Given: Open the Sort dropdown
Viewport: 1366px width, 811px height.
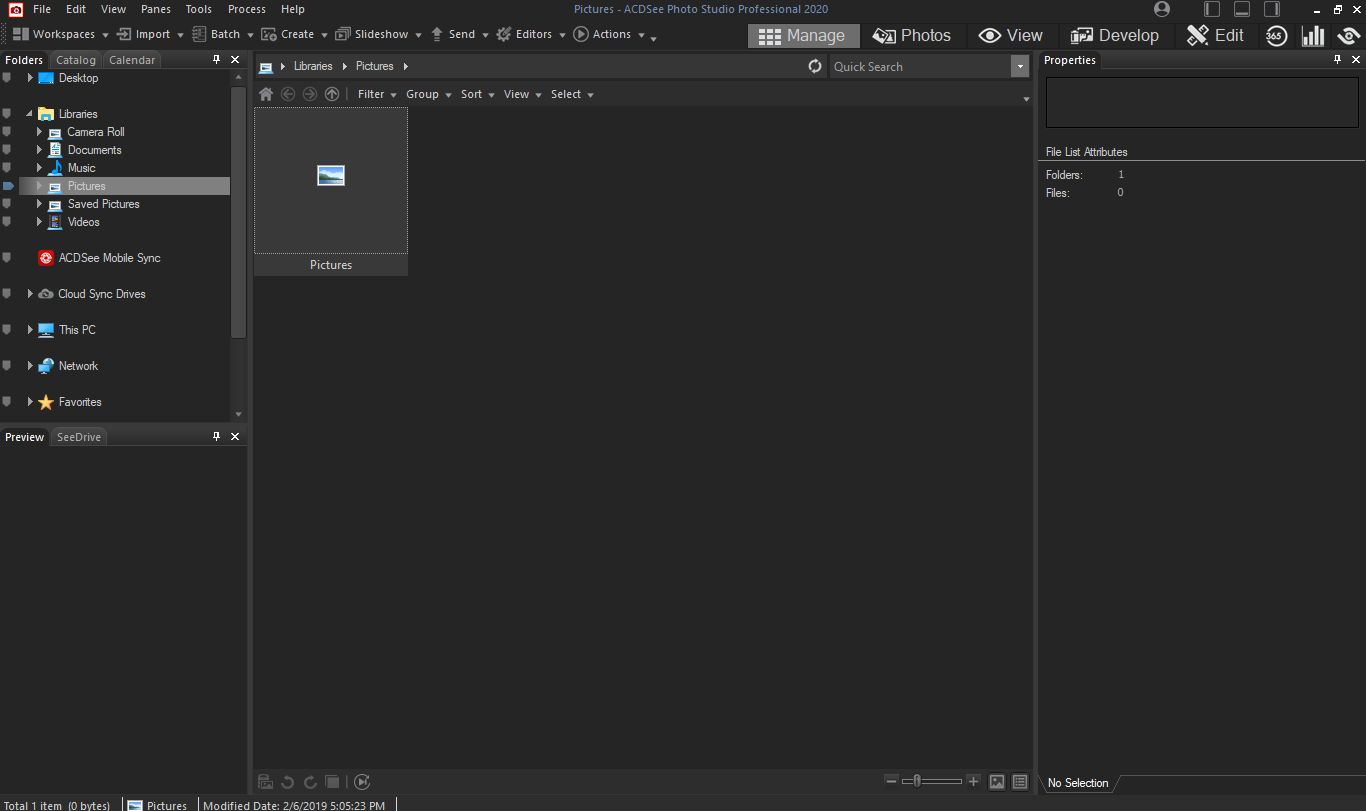Looking at the screenshot, I should 477,94.
